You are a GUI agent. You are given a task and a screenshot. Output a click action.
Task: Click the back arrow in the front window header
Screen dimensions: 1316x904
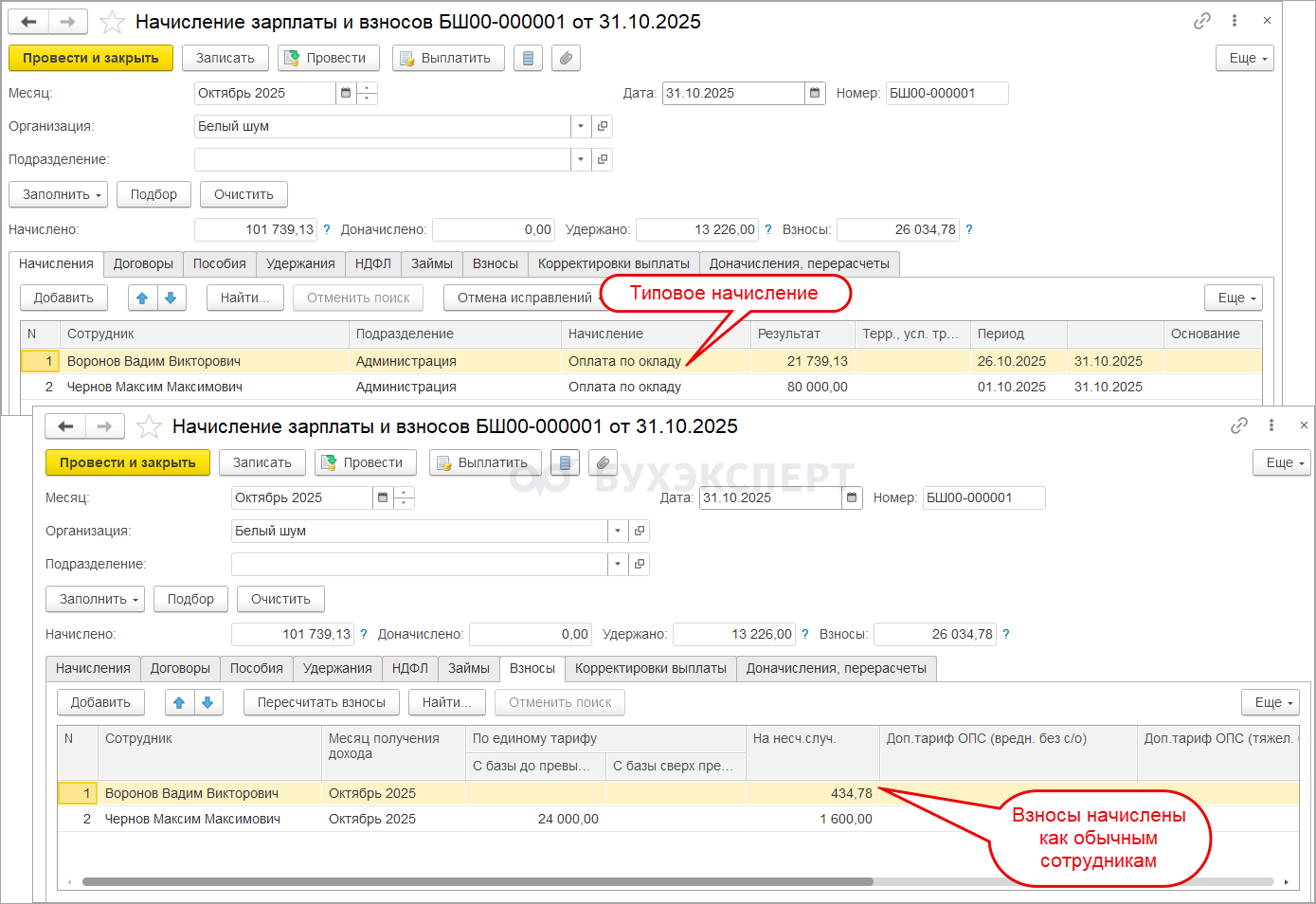[x=65, y=426]
